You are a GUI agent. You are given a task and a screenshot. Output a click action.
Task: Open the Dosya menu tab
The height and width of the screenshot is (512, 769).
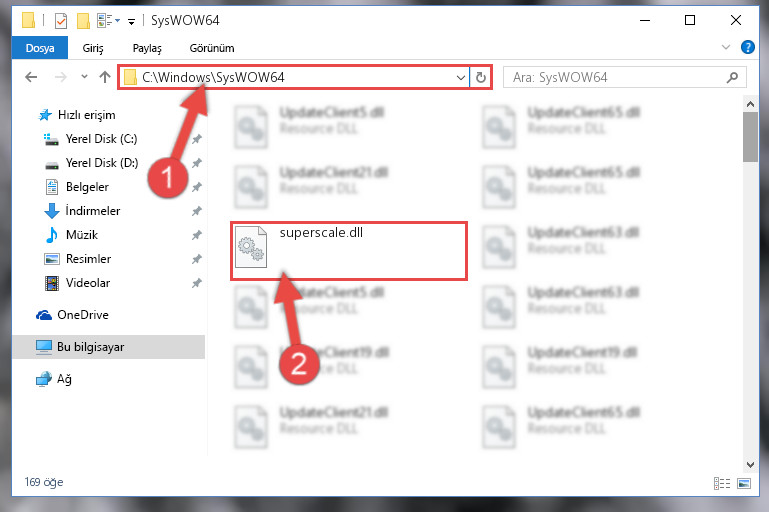click(40, 48)
